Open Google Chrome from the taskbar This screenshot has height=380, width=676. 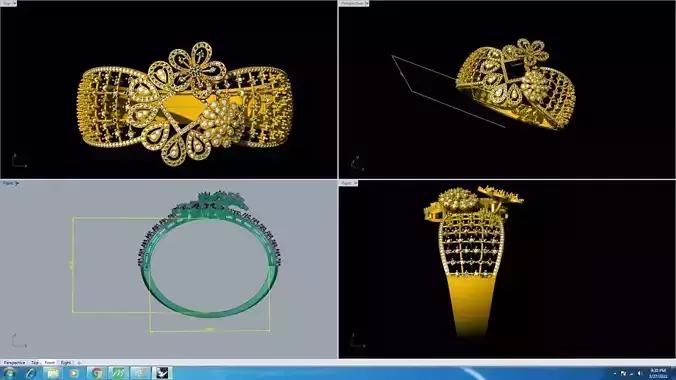[97, 373]
